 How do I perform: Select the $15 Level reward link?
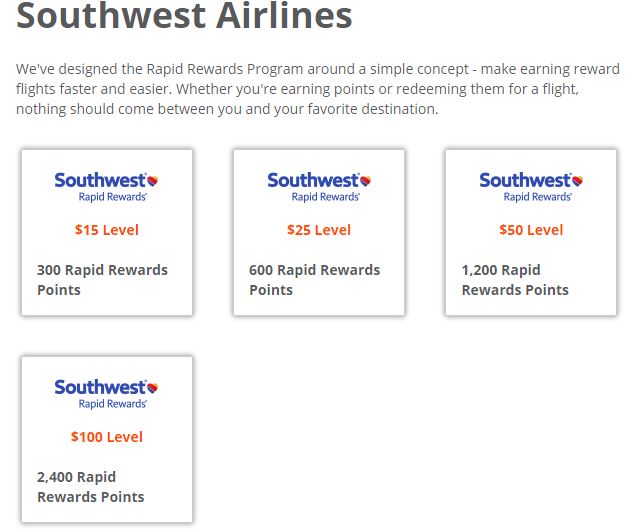tap(107, 230)
